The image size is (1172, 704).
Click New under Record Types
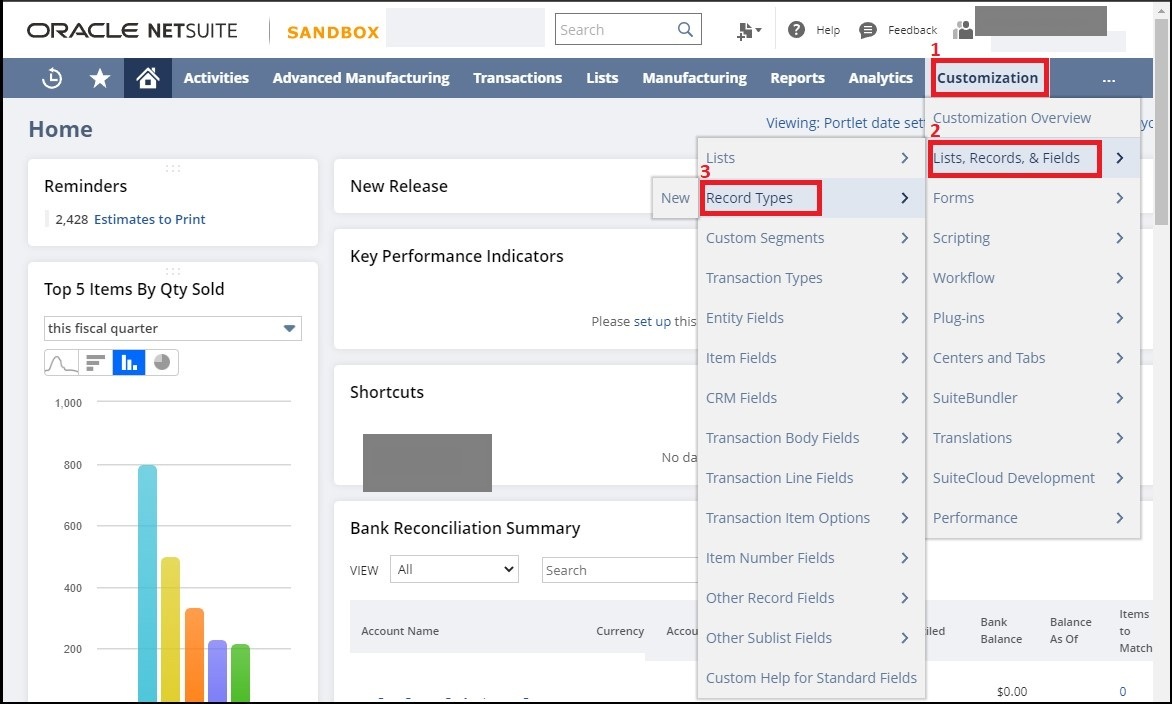(x=675, y=198)
